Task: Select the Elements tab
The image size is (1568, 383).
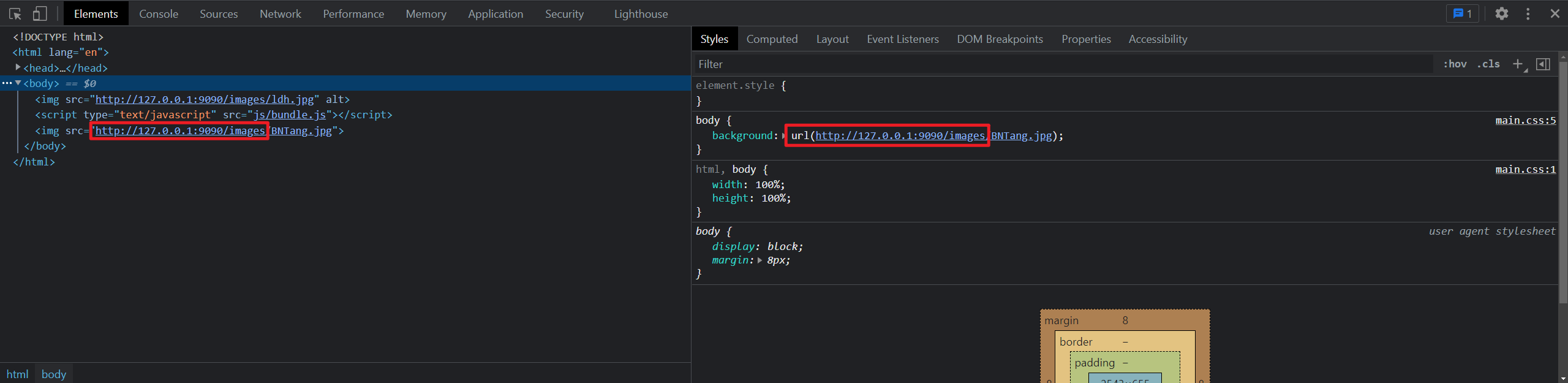Action: point(96,13)
